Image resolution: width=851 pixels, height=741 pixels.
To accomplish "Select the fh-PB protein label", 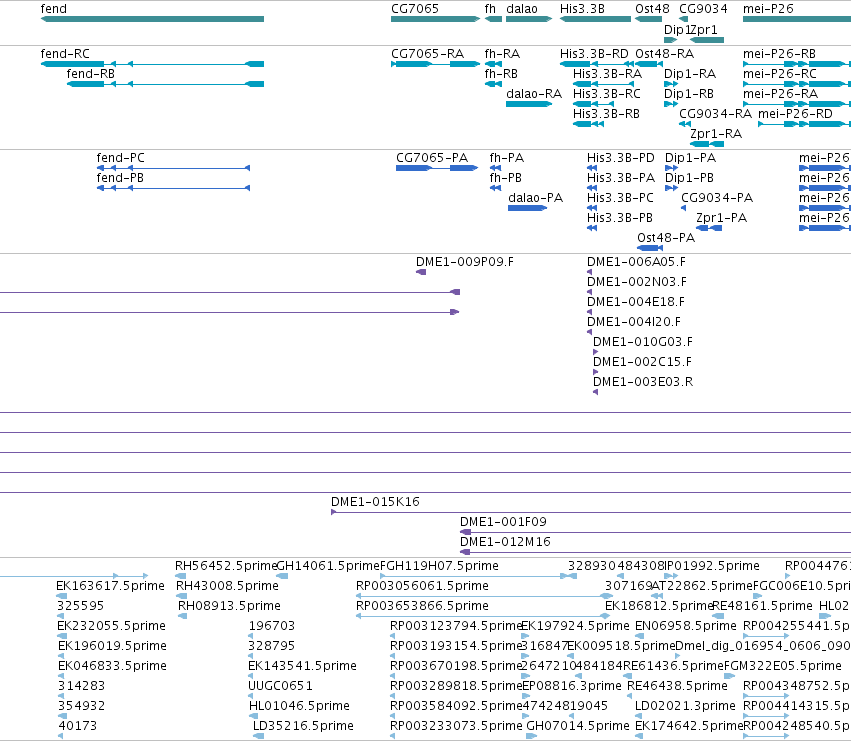I will [505, 178].
